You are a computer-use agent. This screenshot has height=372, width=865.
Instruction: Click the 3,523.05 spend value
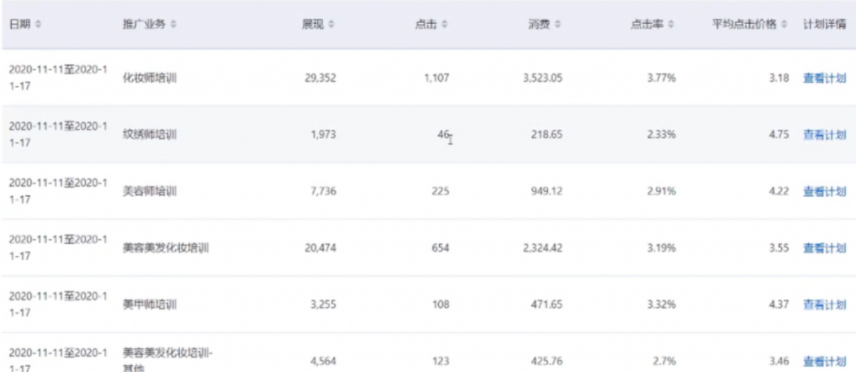tap(543, 78)
